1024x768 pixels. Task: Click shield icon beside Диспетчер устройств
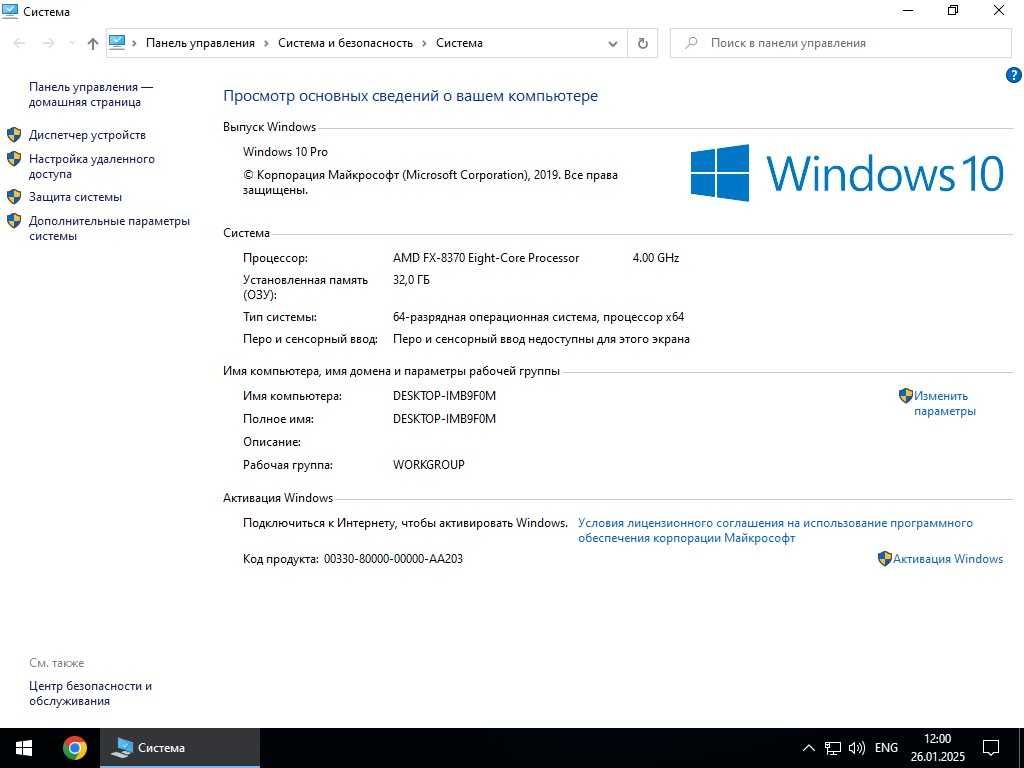[14, 135]
